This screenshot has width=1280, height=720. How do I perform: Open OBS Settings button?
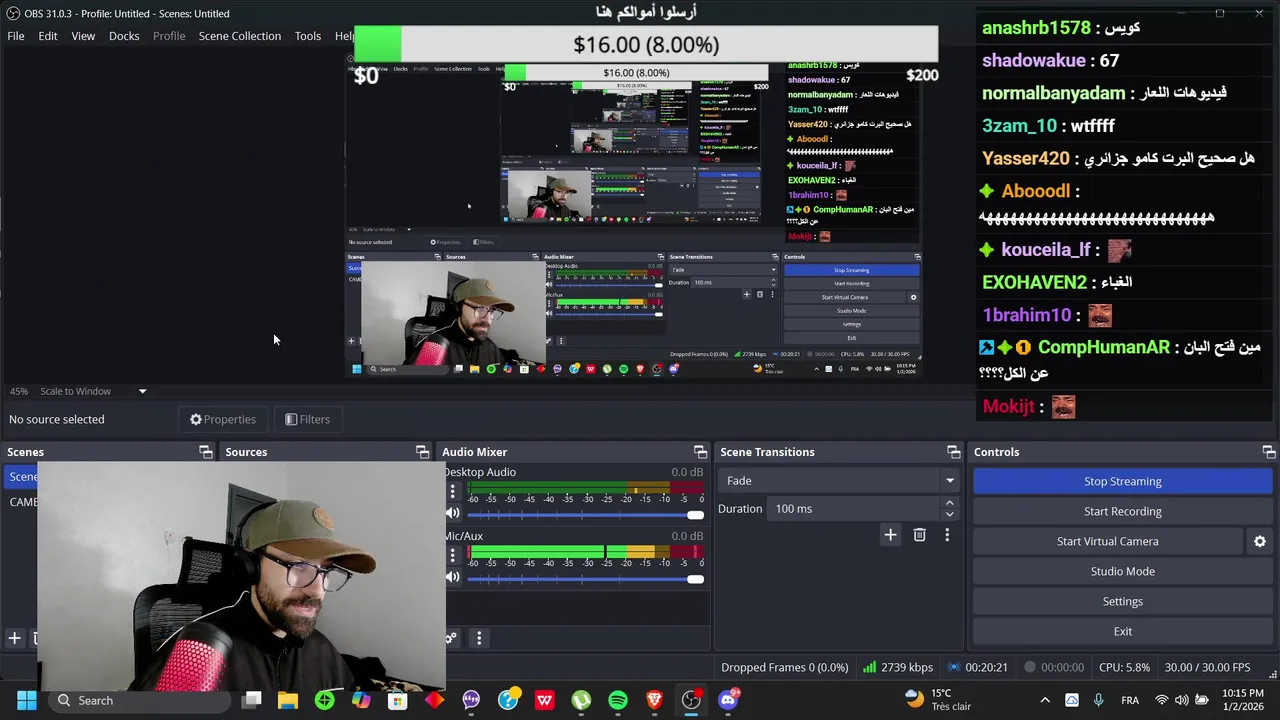pyautogui.click(x=1122, y=601)
